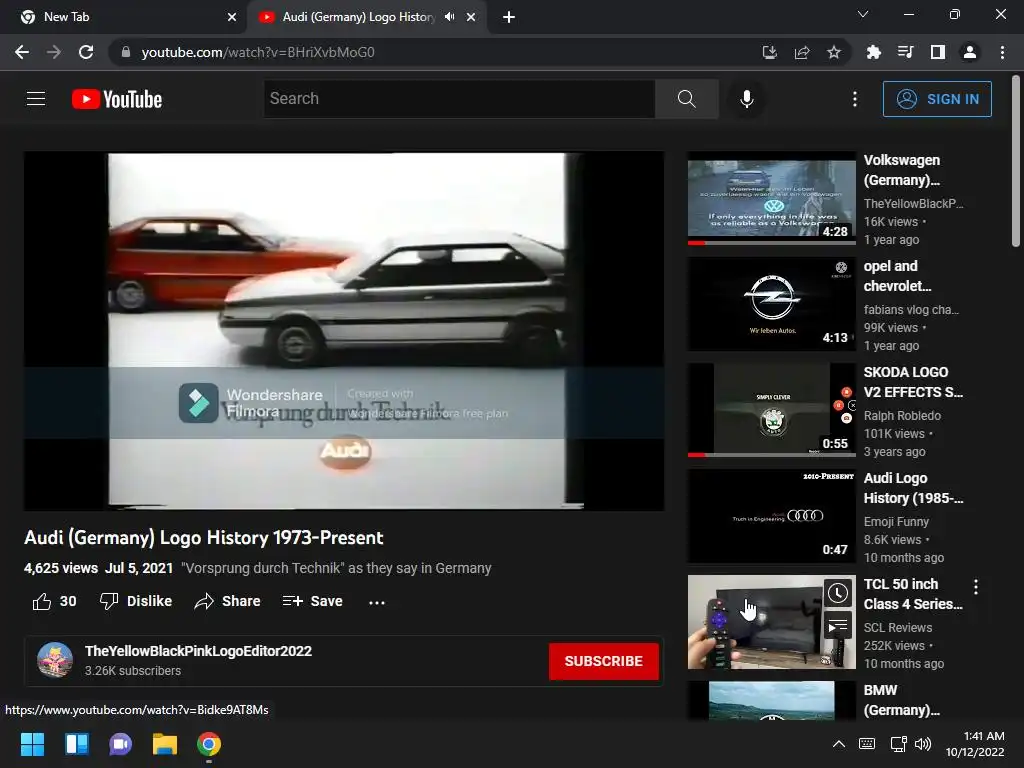The height and width of the screenshot is (768, 1024).
Task: Open opel and chevrolet video thumbnail
Action: pyautogui.click(x=771, y=304)
